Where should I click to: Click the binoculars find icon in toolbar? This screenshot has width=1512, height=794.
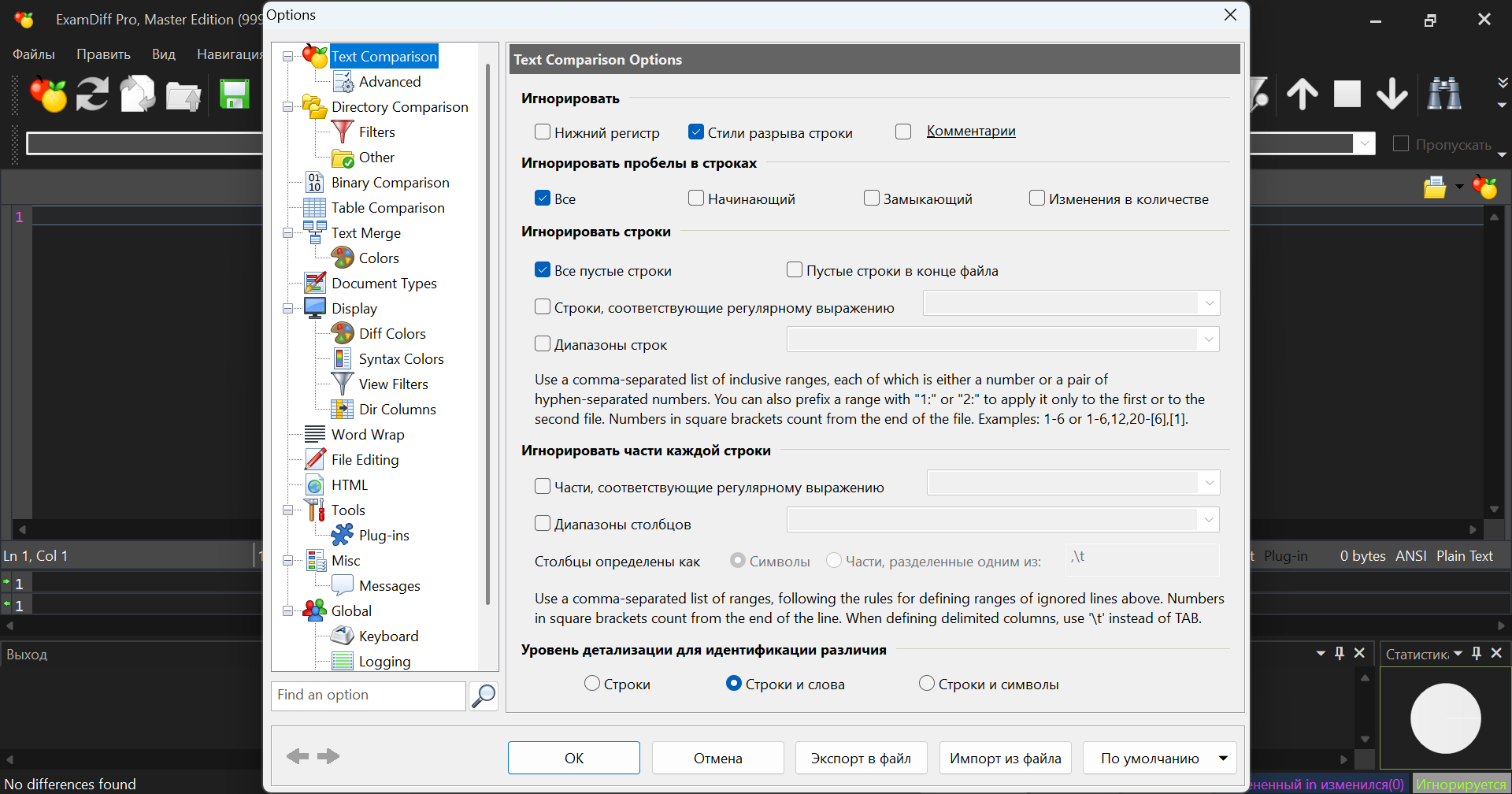[x=1444, y=94]
